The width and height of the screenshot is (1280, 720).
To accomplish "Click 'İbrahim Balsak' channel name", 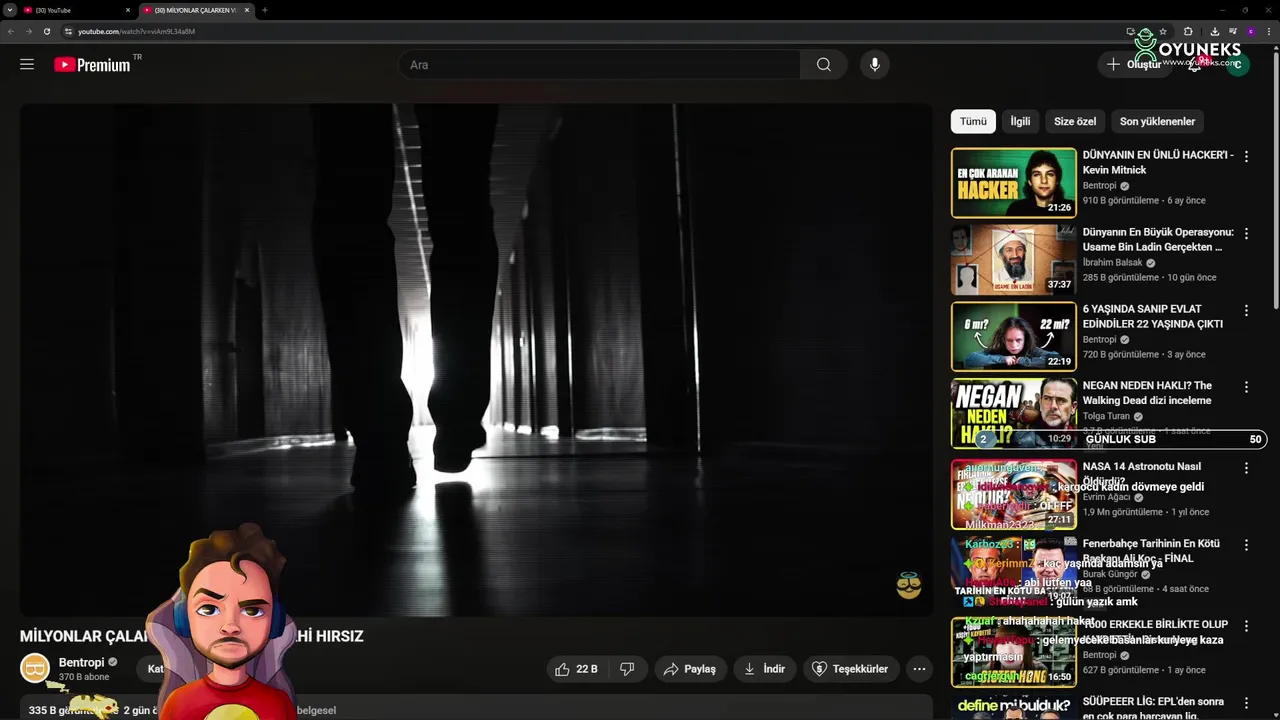I will pos(1112,263).
